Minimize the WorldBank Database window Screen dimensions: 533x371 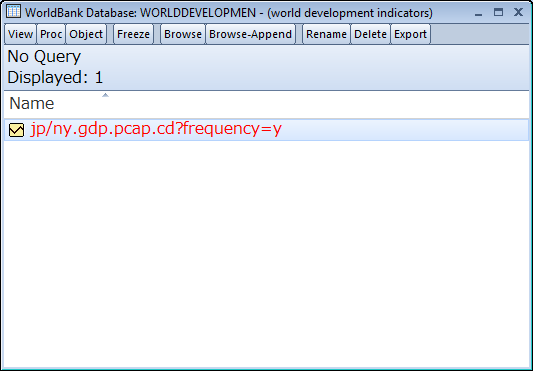[x=479, y=14]
